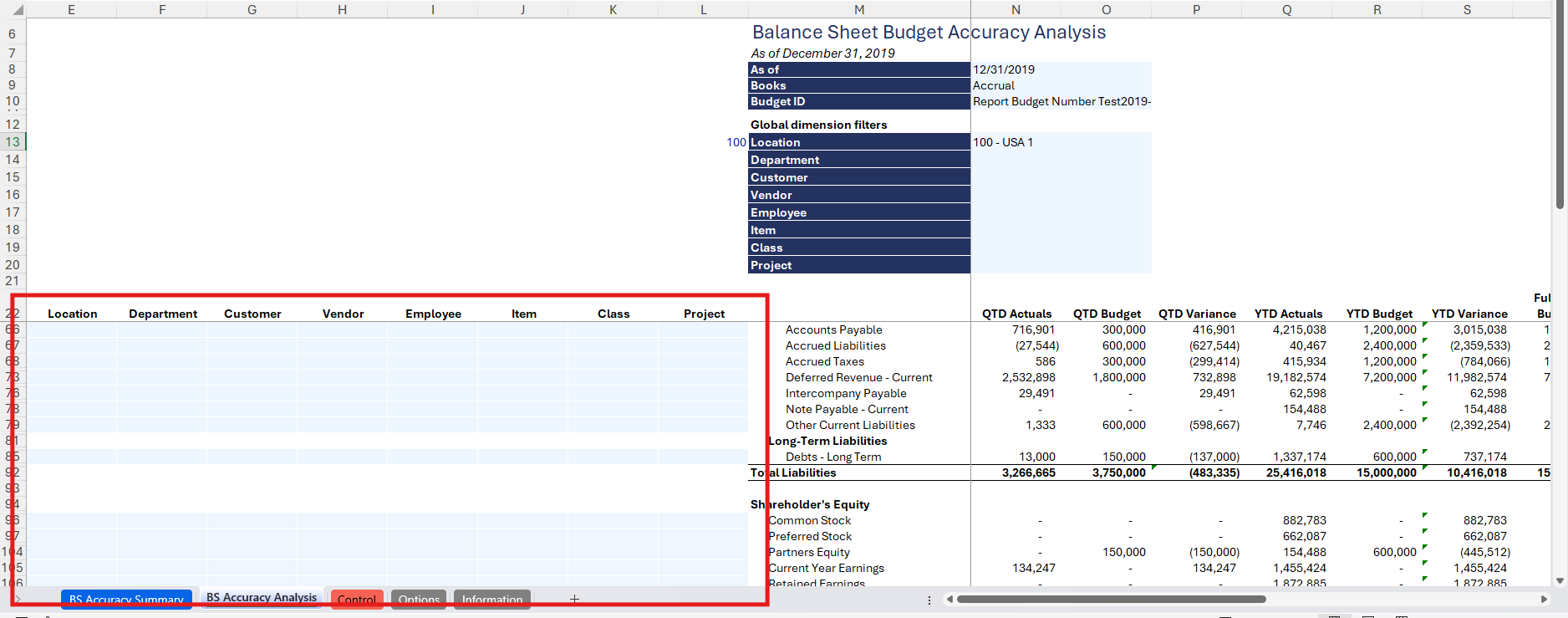Click the Location filter value '100 - USA 1'

pyautogui.click(x=1003, y=142)
